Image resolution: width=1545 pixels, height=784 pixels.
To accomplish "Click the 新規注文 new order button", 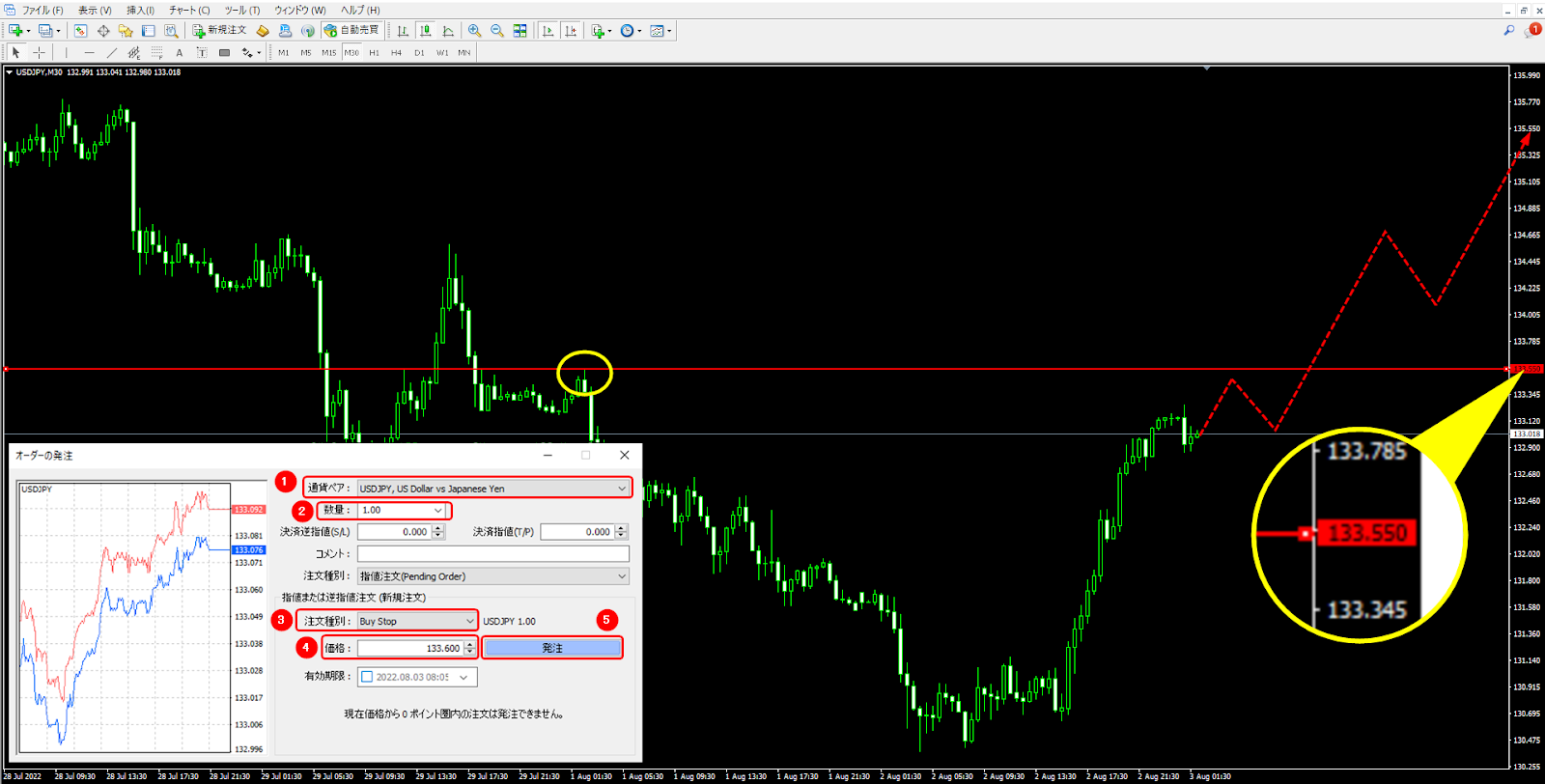I will 219,31.
